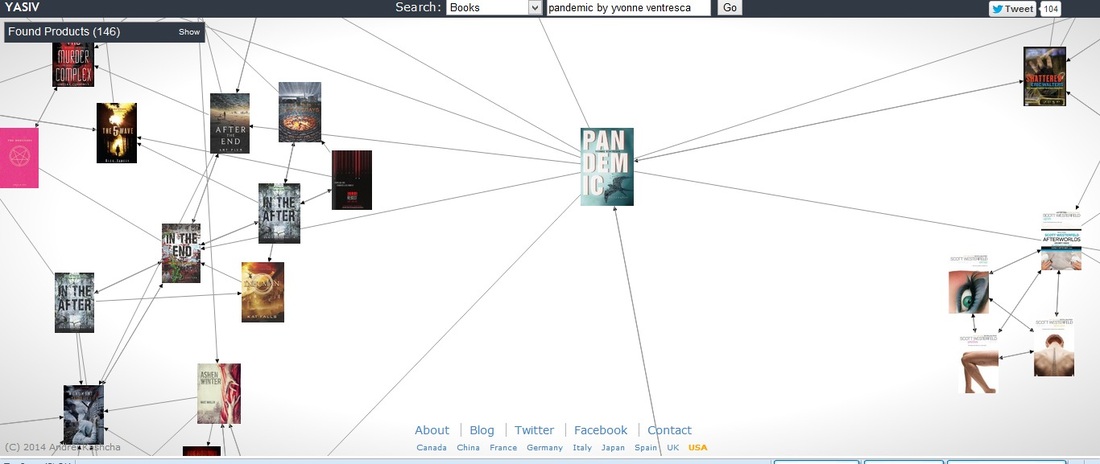Open the 104 tweet count bubble
Screen dimensions: 1100x464
(1050, 8)
